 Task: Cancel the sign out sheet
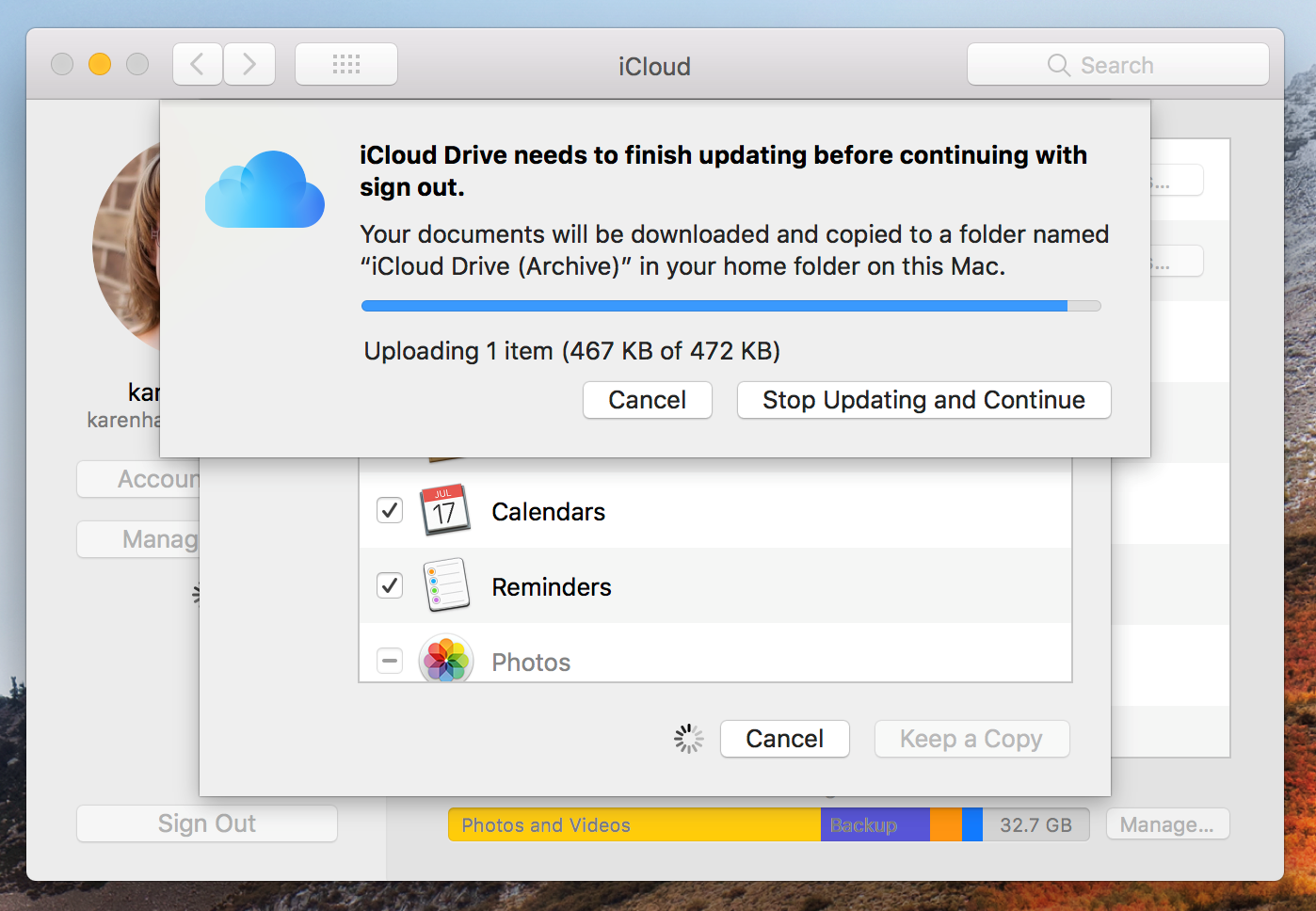[x=784, y=738]
